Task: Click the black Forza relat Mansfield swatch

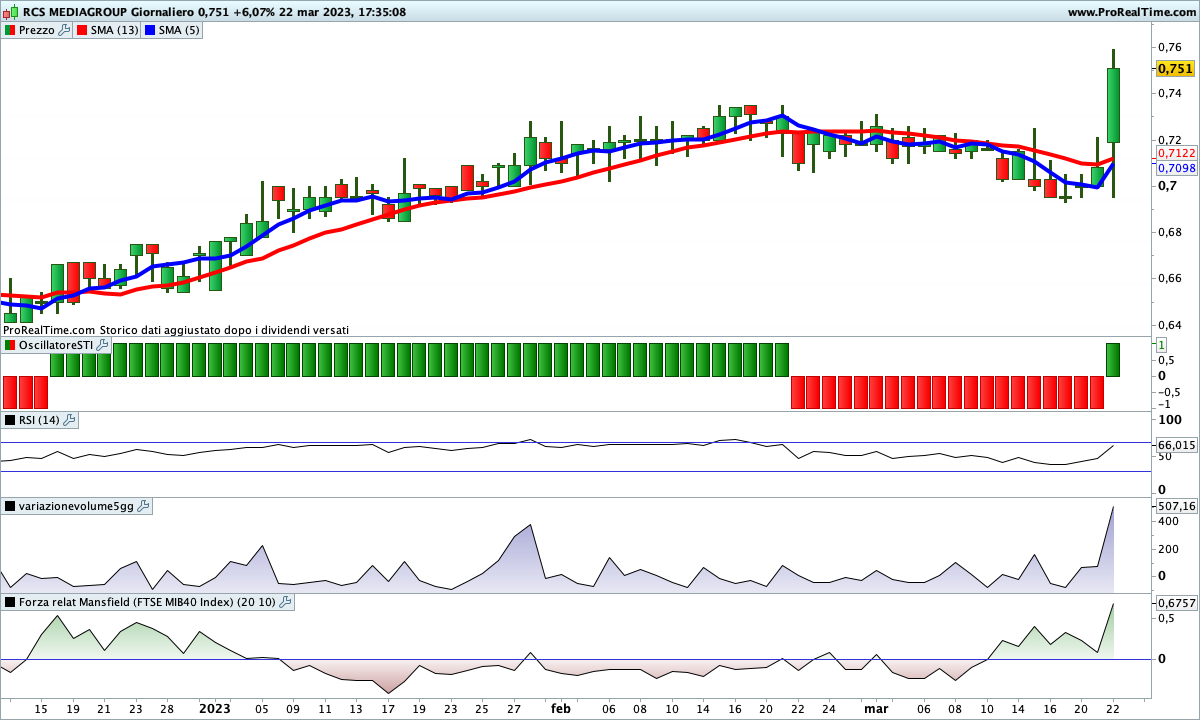Action: coord(10,602)
